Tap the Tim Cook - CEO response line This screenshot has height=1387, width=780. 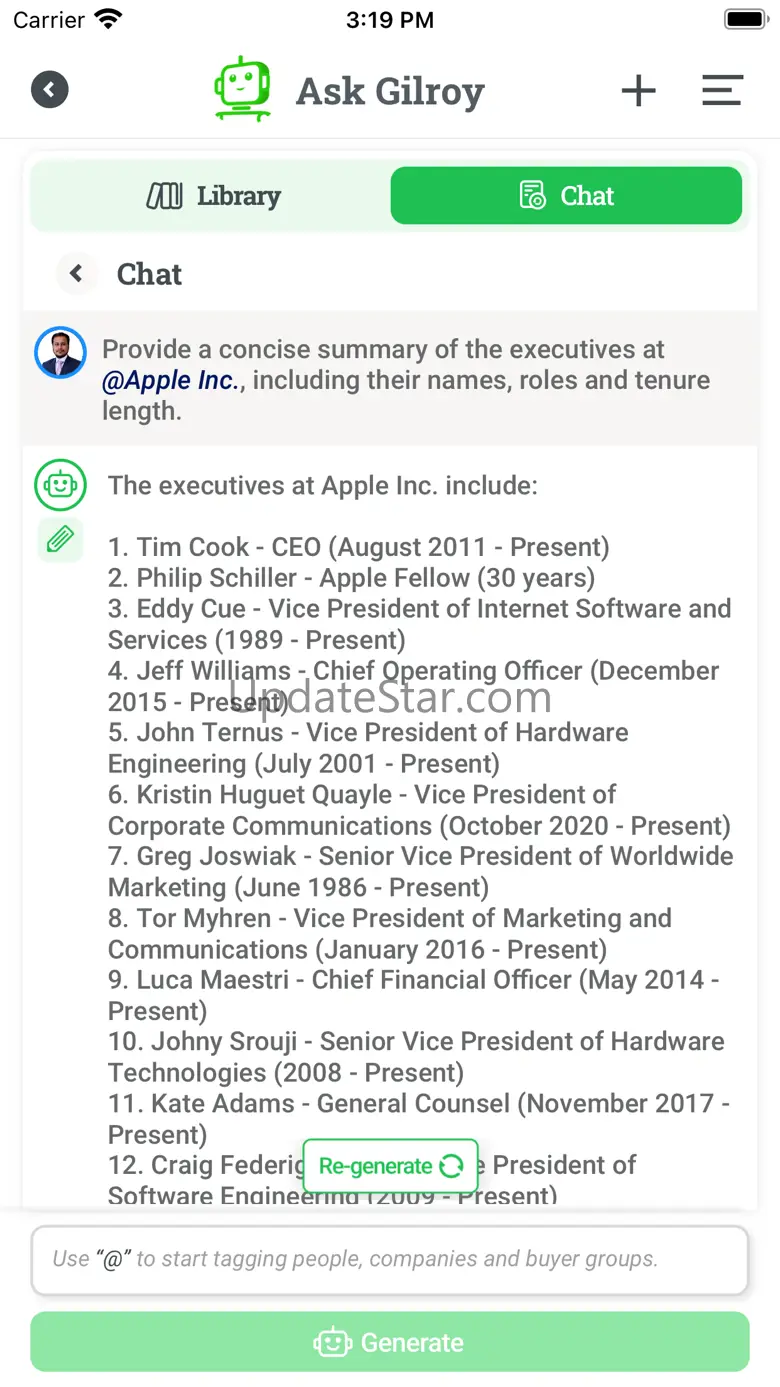click(x=358, y=548)
